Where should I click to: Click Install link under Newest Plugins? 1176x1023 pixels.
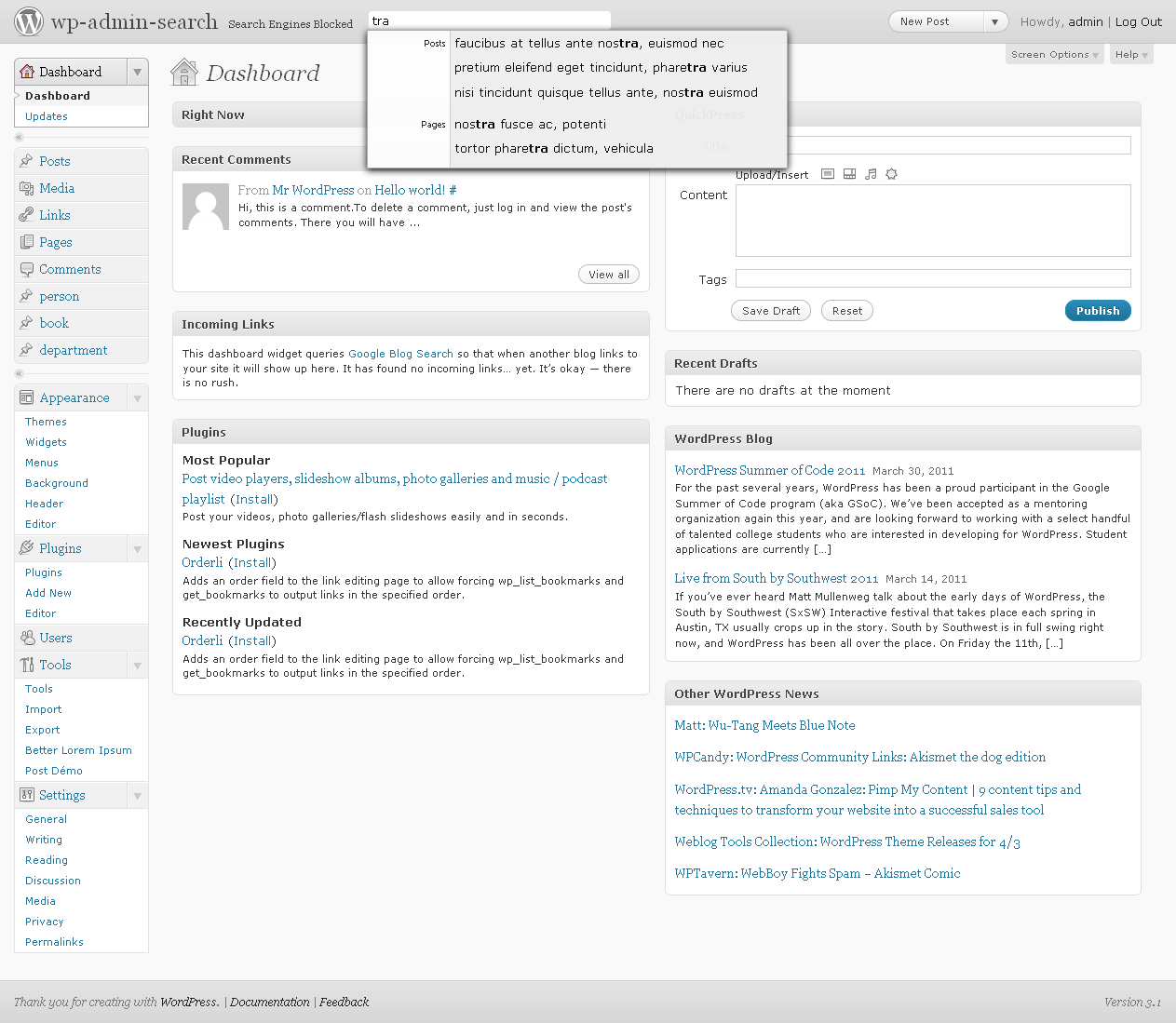coord(252,562)
